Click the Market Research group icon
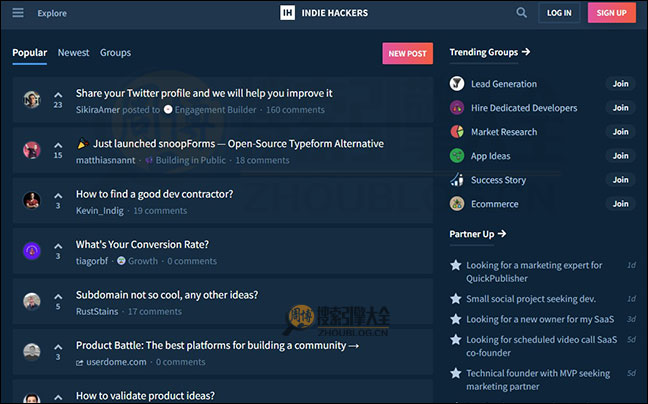Image resolution: width=648 pixels, height=404 pixels. point(457,132)
